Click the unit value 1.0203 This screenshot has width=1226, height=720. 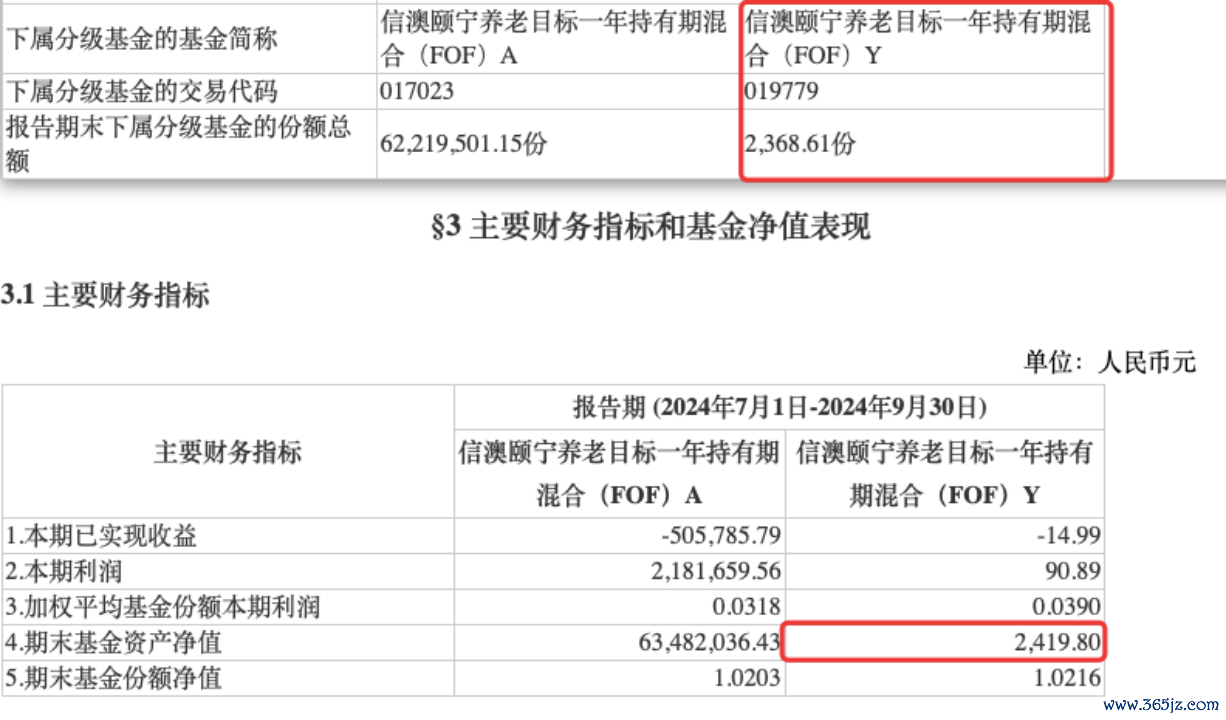[748, 678]
